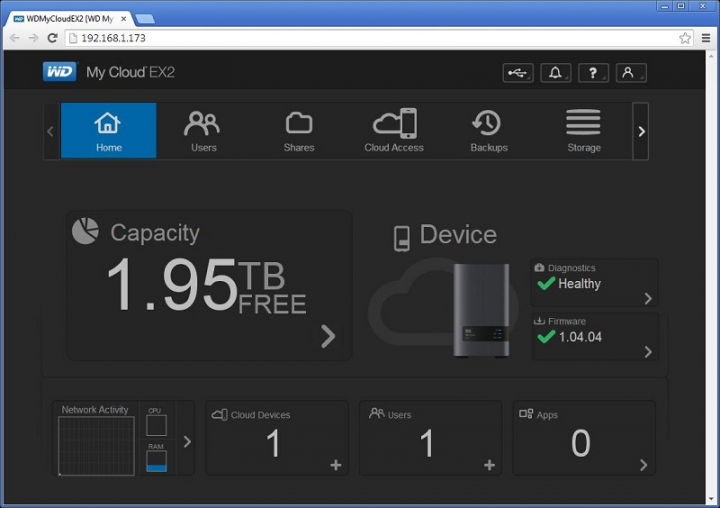This screenshot has height=508, width=720.
Task: Expand Apps panel arrow
Action: pyautogui.click(x=643, y=465)
